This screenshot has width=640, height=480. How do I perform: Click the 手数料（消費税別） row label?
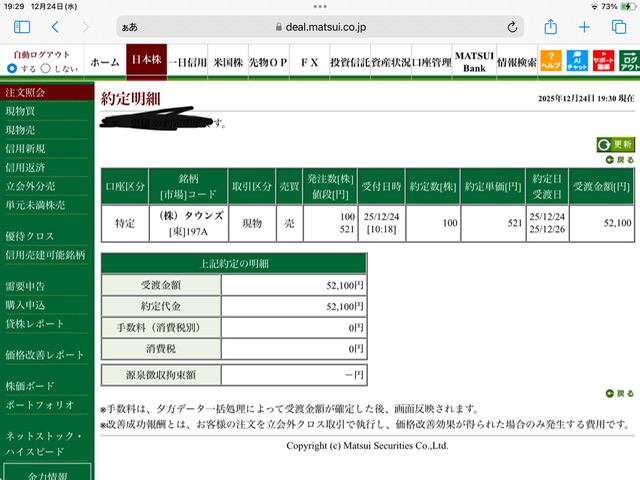[x=161, y=327]
